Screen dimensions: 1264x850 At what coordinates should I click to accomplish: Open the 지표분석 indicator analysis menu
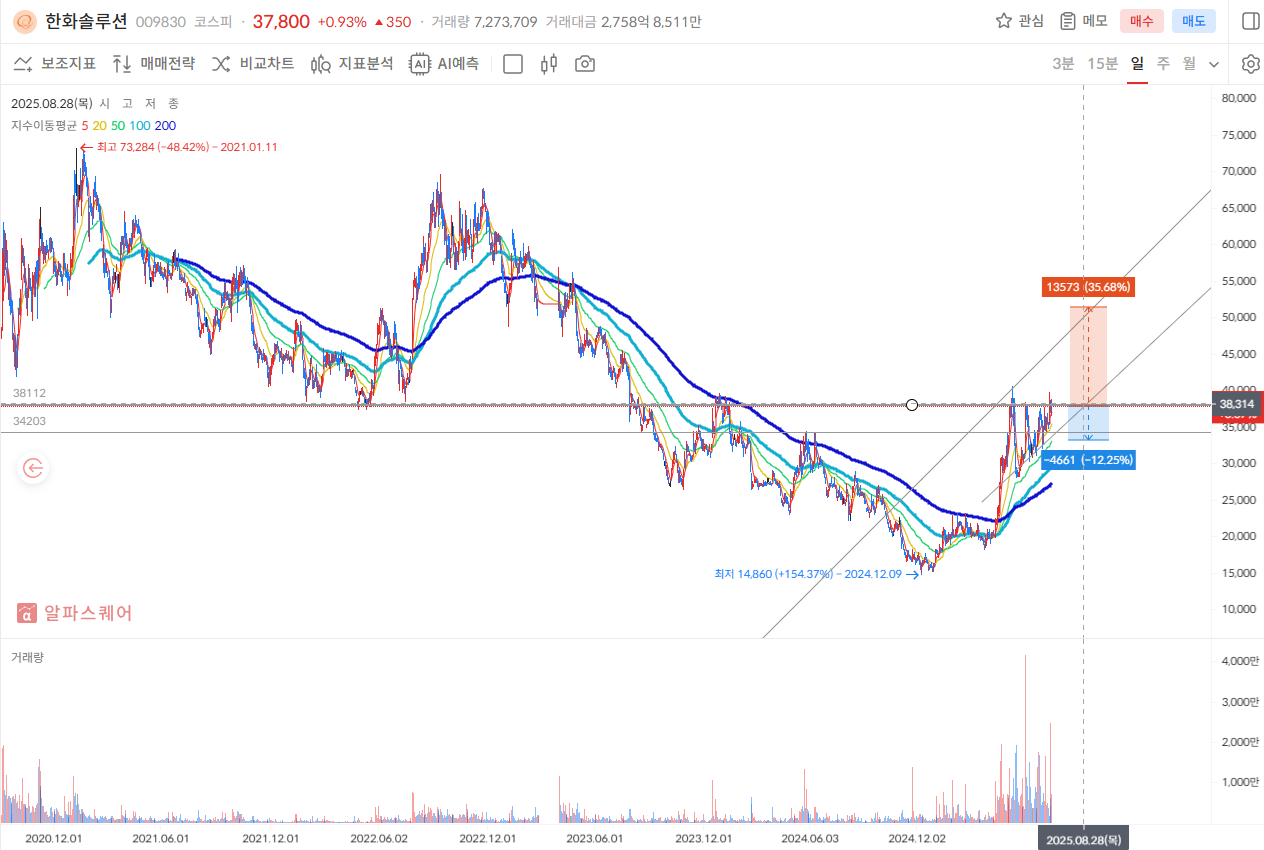[x=352, y=64]
